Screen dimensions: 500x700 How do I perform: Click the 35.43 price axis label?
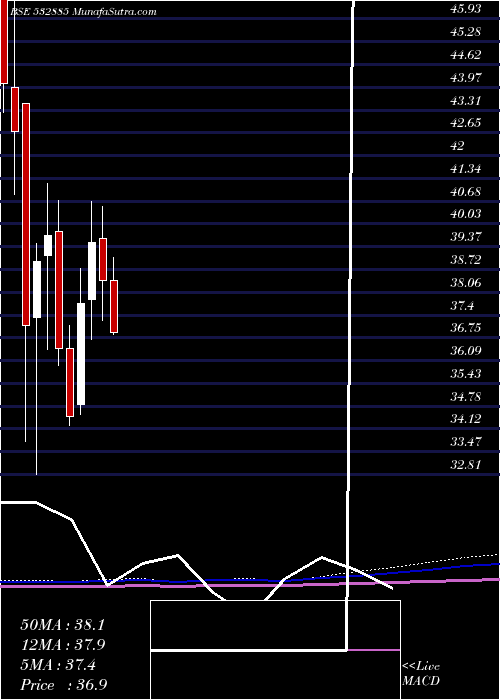[x=466, y=373]
